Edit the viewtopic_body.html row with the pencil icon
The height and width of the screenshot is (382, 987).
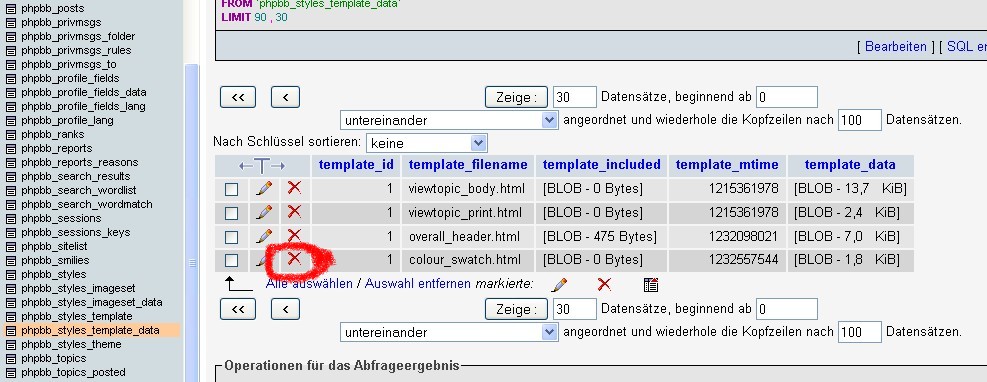[x=264, y=188]
